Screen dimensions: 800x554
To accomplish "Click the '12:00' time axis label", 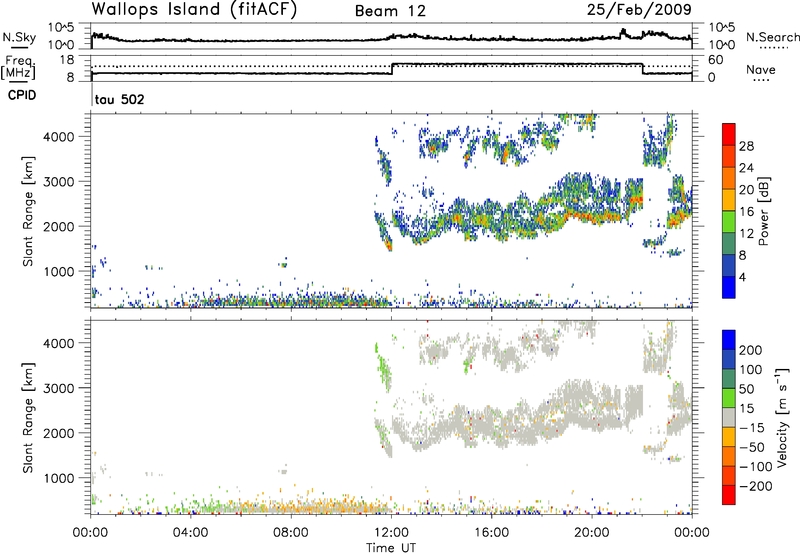I will [391, 533].
